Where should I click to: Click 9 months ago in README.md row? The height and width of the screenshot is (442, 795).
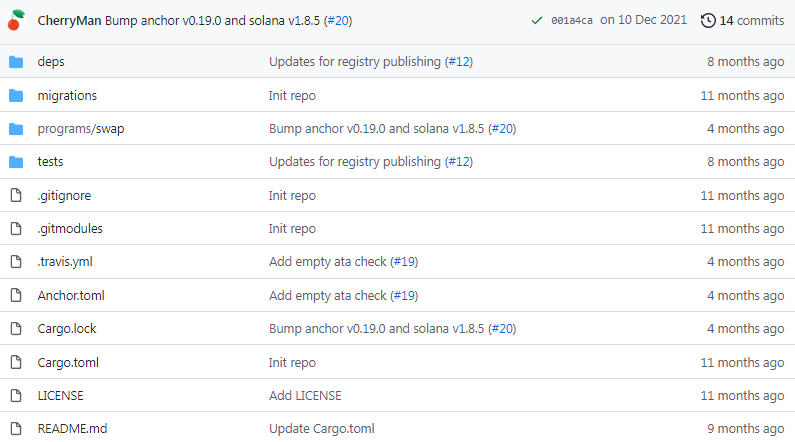(746, 429)
